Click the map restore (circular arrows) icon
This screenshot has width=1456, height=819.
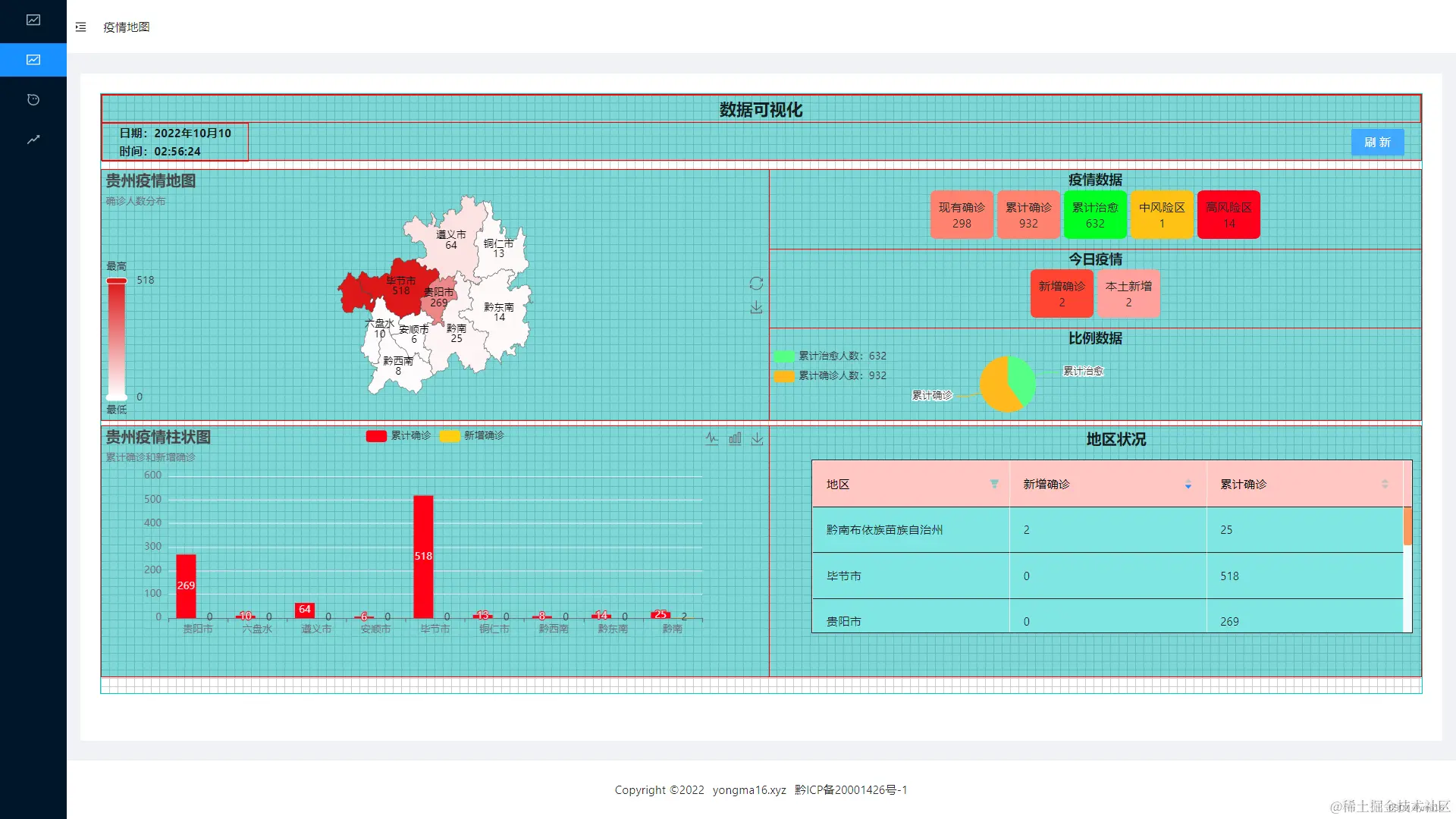pos(756,284)
